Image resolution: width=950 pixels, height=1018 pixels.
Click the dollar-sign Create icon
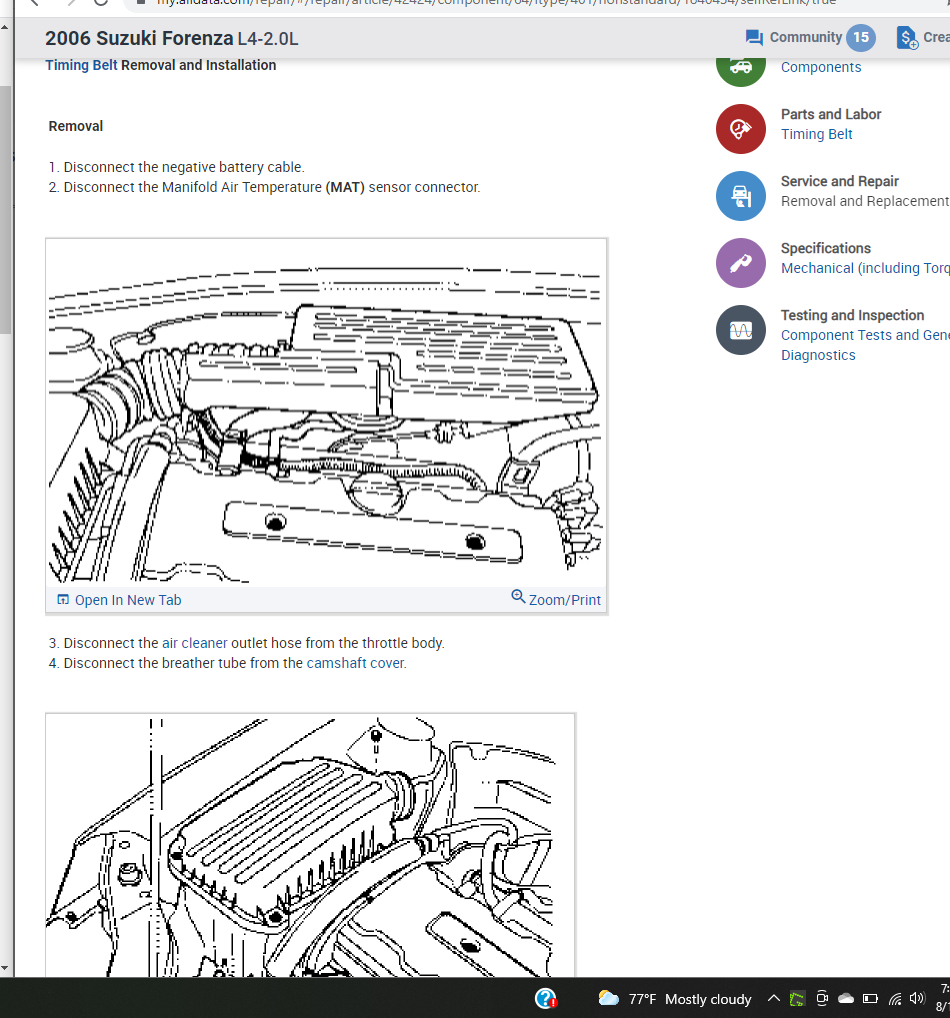click(x=907, y=38)
